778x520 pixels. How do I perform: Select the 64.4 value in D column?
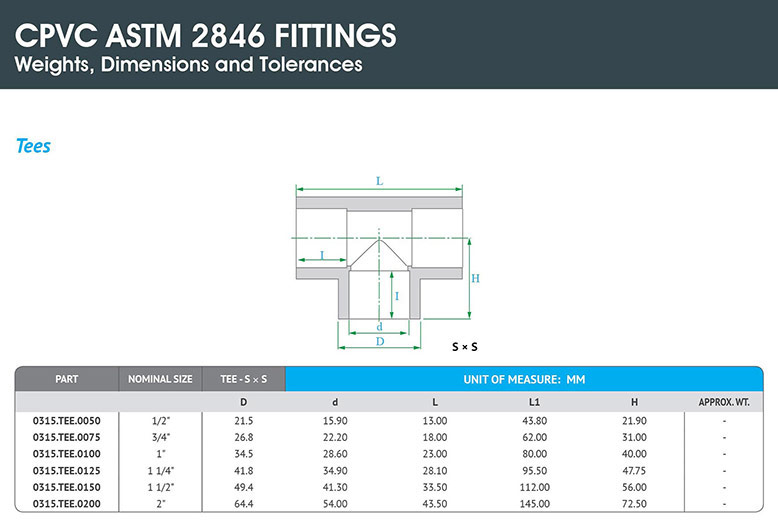(243, 504)
